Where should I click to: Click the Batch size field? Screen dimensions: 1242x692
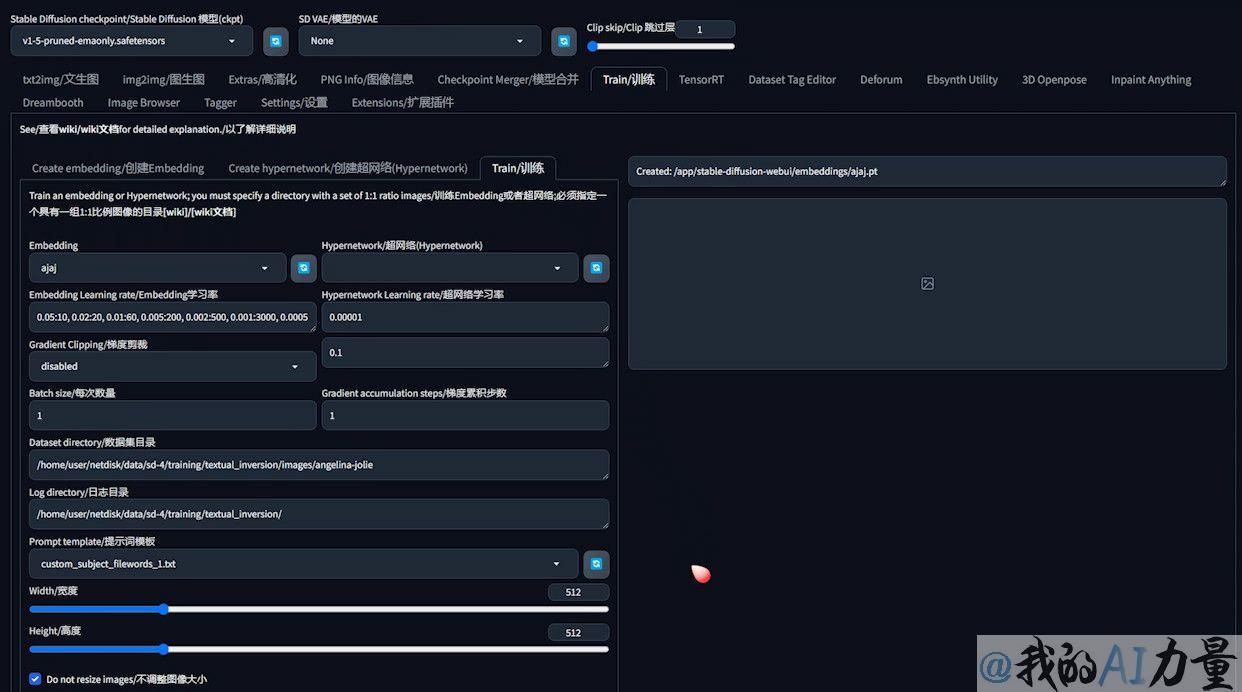click(x=172, y=415)
